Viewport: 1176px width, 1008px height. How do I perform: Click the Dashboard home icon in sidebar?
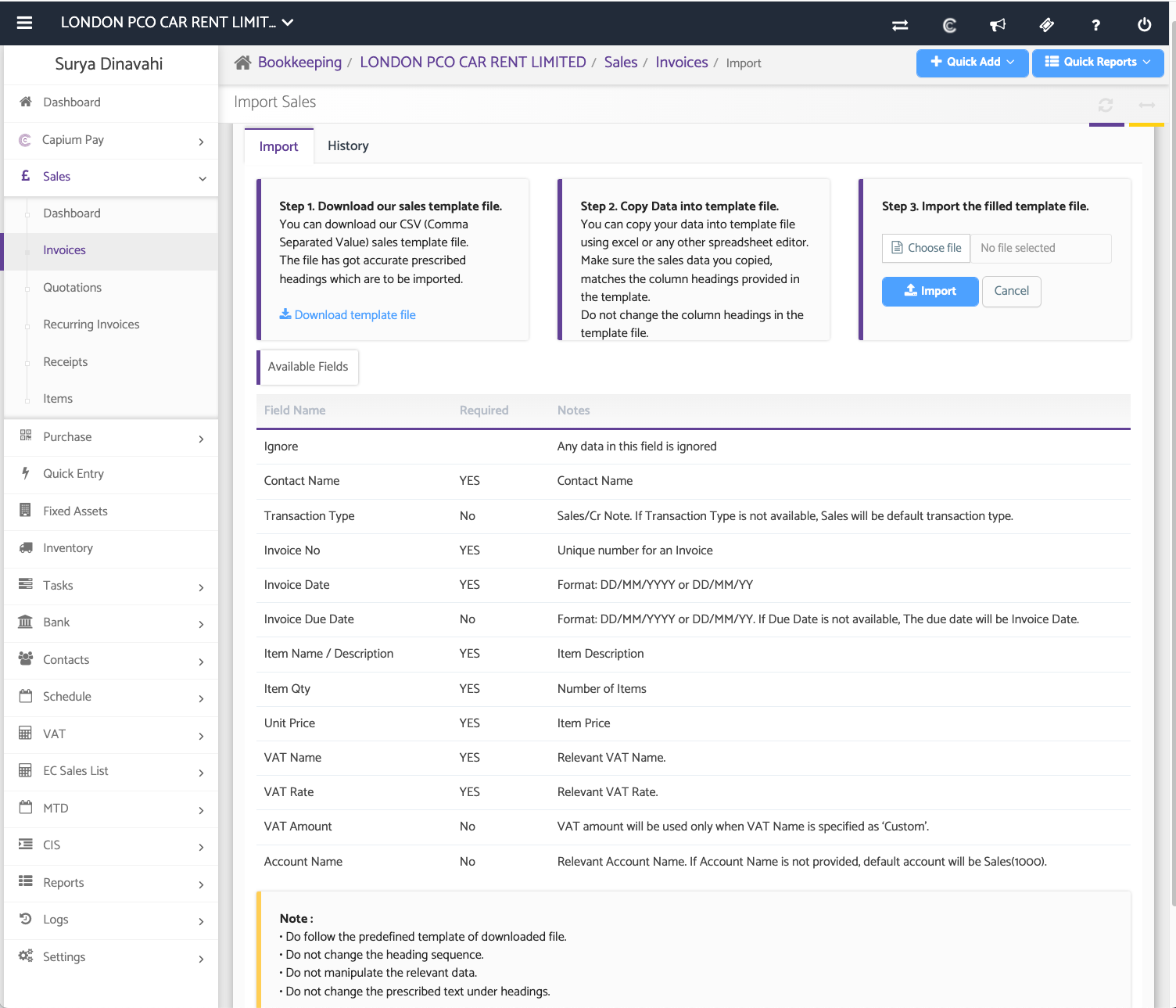(x=26, y=102)
